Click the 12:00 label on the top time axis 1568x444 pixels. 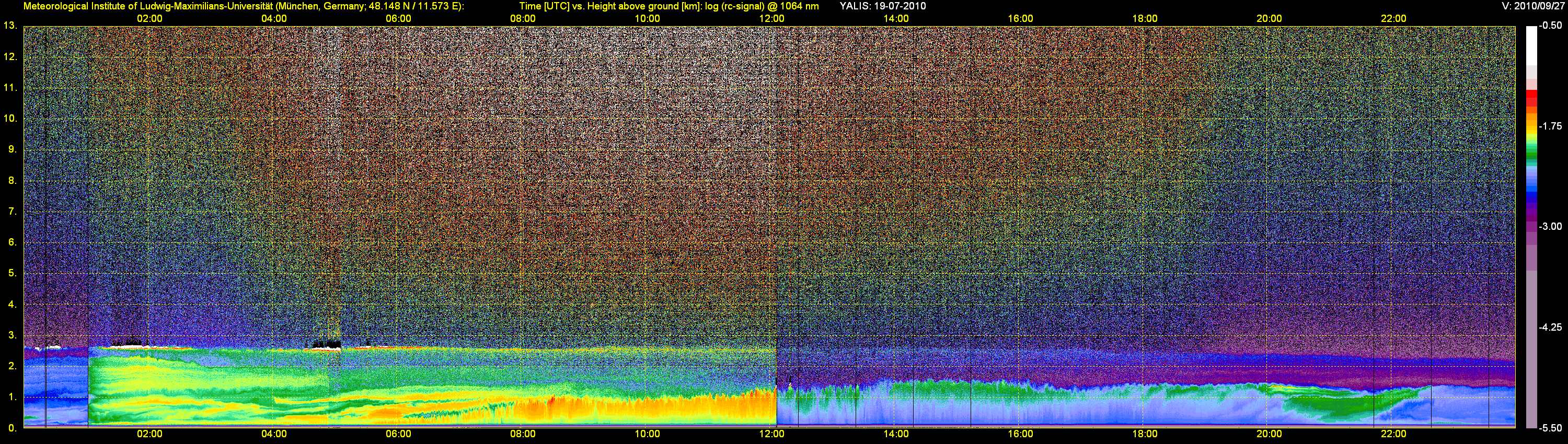coord(772,19)
